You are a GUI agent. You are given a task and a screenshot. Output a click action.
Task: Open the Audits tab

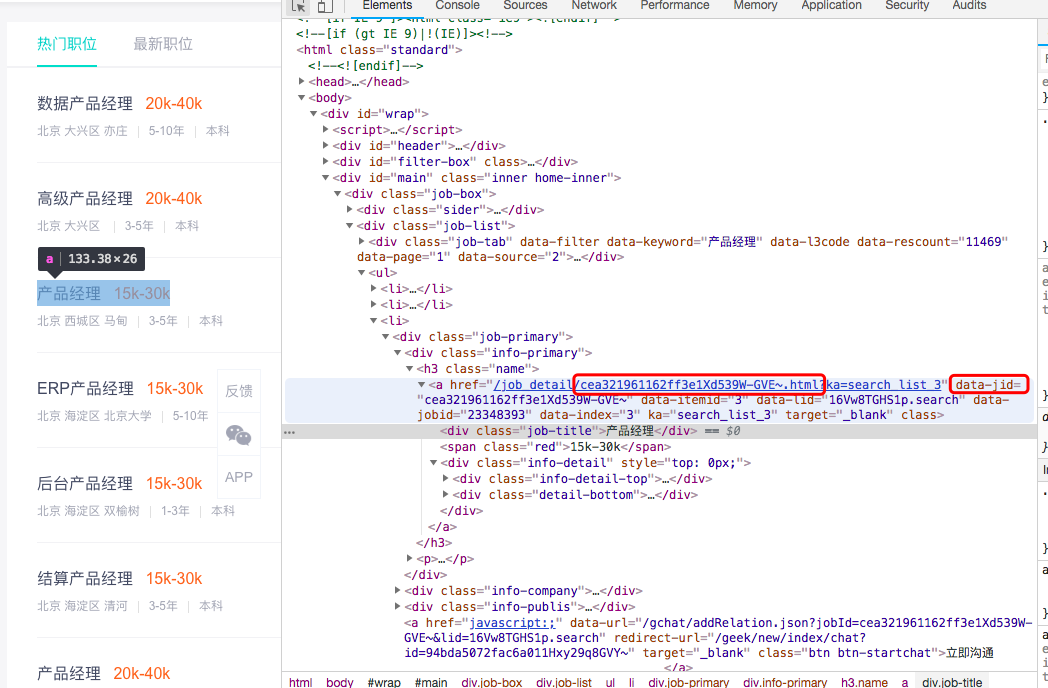969,5
